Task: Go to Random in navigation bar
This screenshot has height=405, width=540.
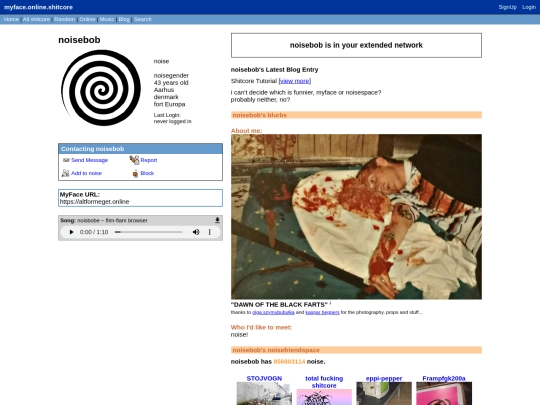Action: (x=64, y=19)
